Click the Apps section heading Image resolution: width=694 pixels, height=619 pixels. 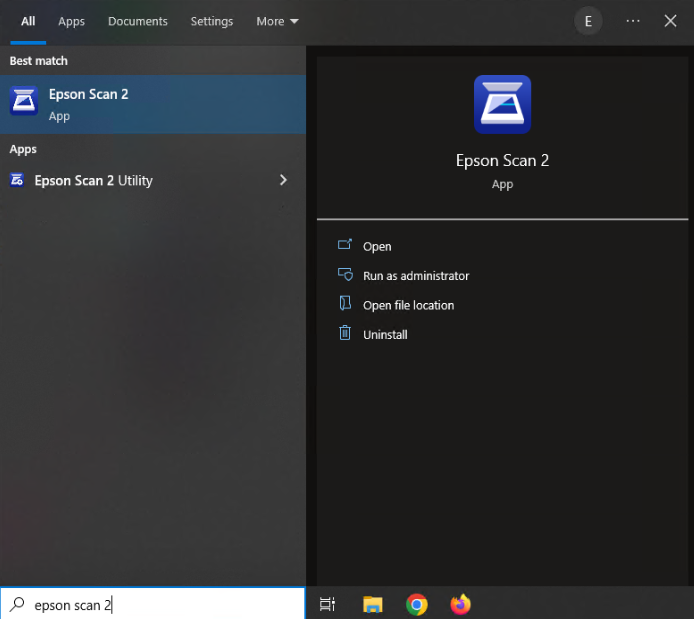(x=23, y=149)
